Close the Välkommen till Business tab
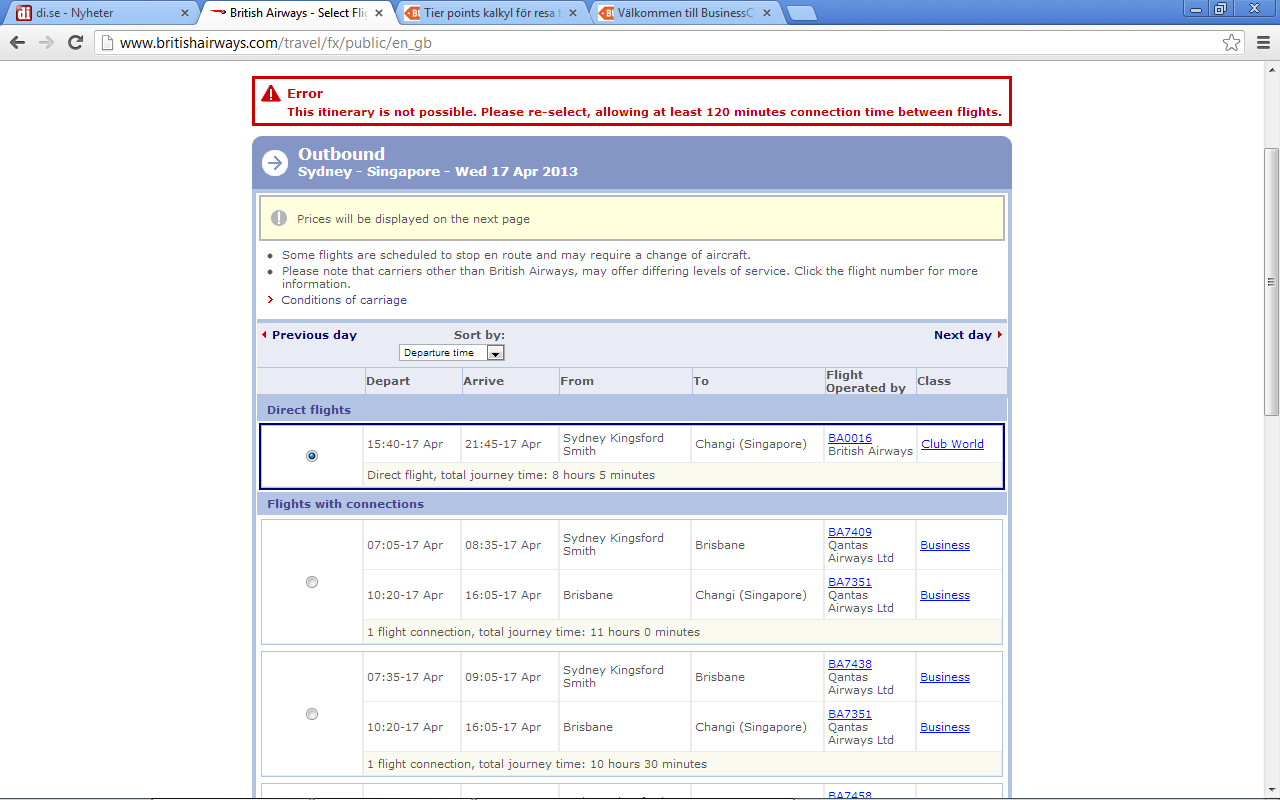 pos(768,13)
